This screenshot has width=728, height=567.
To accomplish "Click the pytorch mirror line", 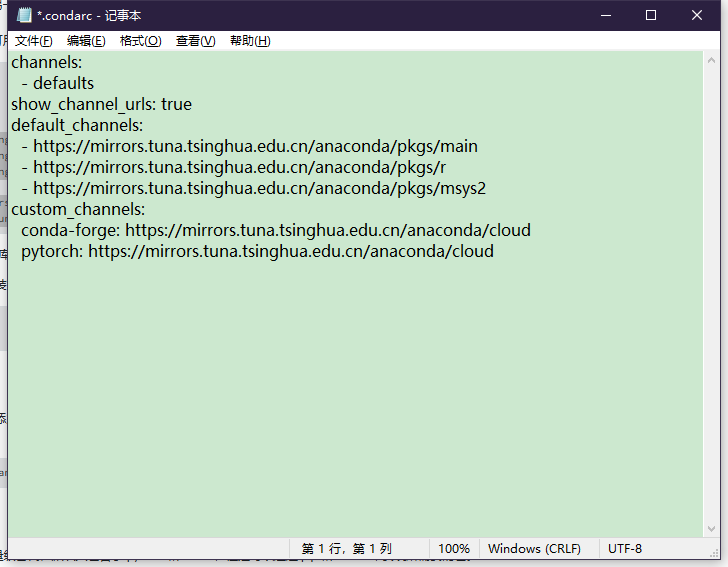I will [257, 251].
